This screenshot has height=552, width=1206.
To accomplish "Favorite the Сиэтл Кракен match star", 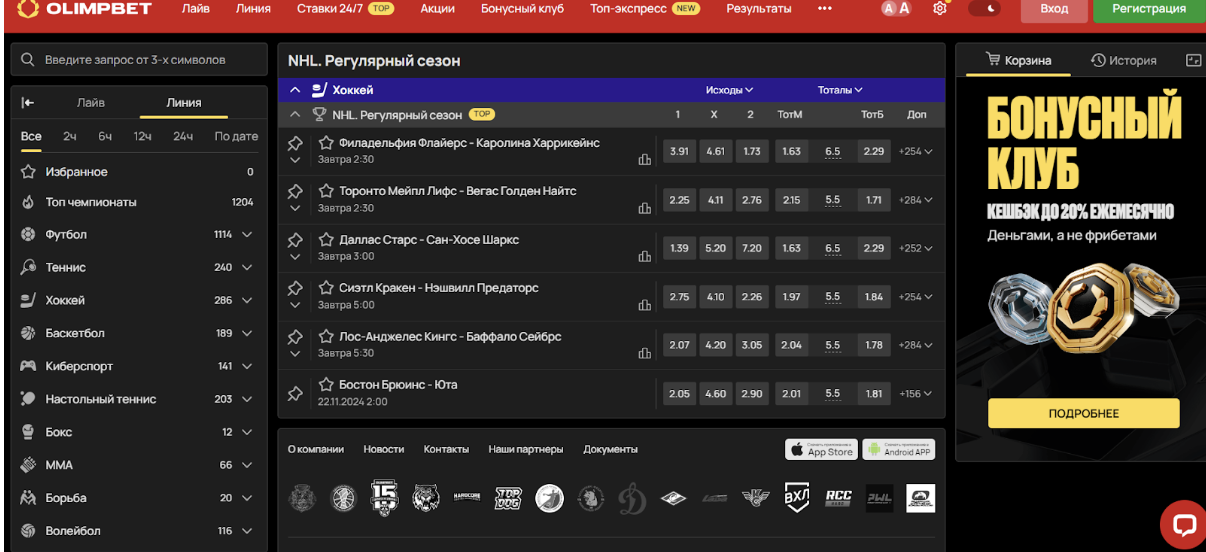I will click(x=326, y=288).
